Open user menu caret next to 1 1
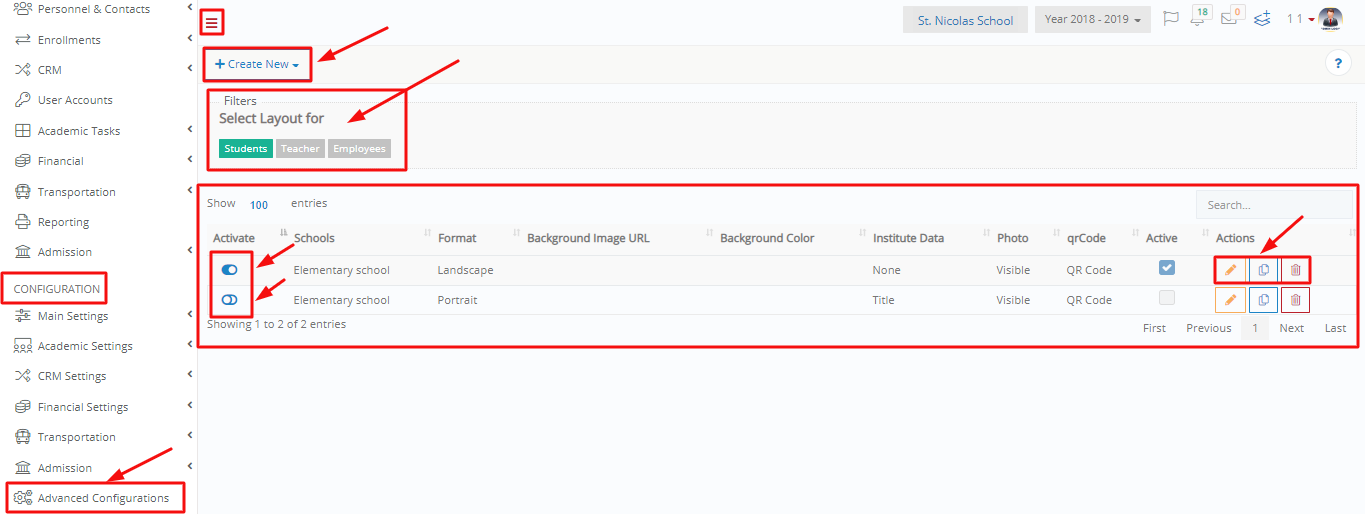1365x514 pixels. pyautogui.click(x=1311, y=20)
